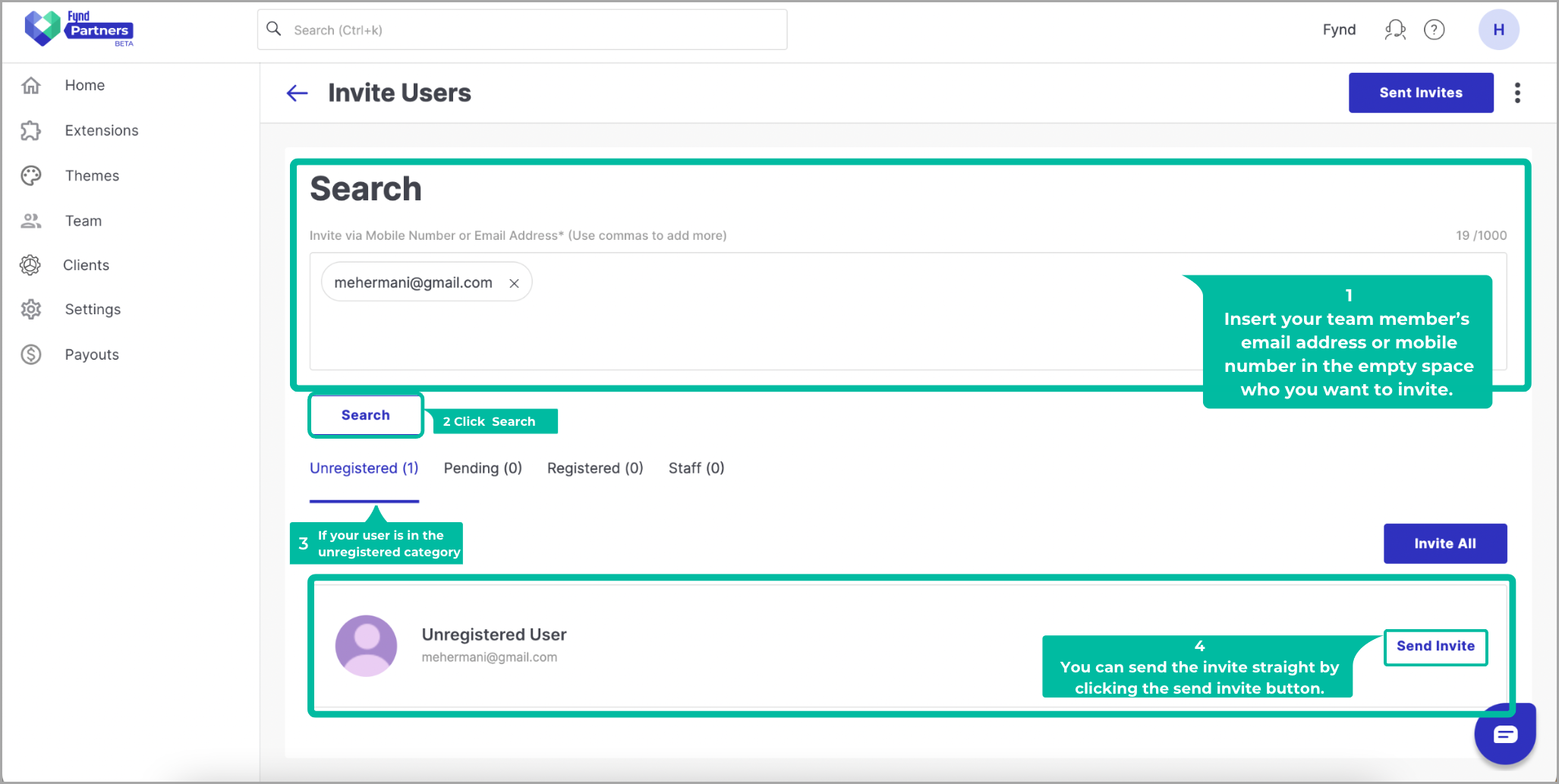
Task: Open Clients in the sidebar
Action: (86, 265)
